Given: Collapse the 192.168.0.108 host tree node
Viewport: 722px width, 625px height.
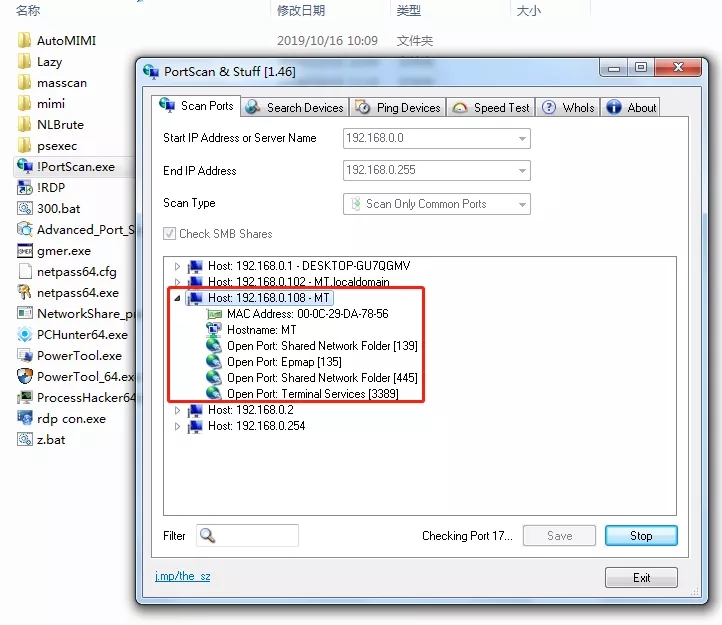Looking at the screenshot, I should pyautogui.click(x=178, y=298).
